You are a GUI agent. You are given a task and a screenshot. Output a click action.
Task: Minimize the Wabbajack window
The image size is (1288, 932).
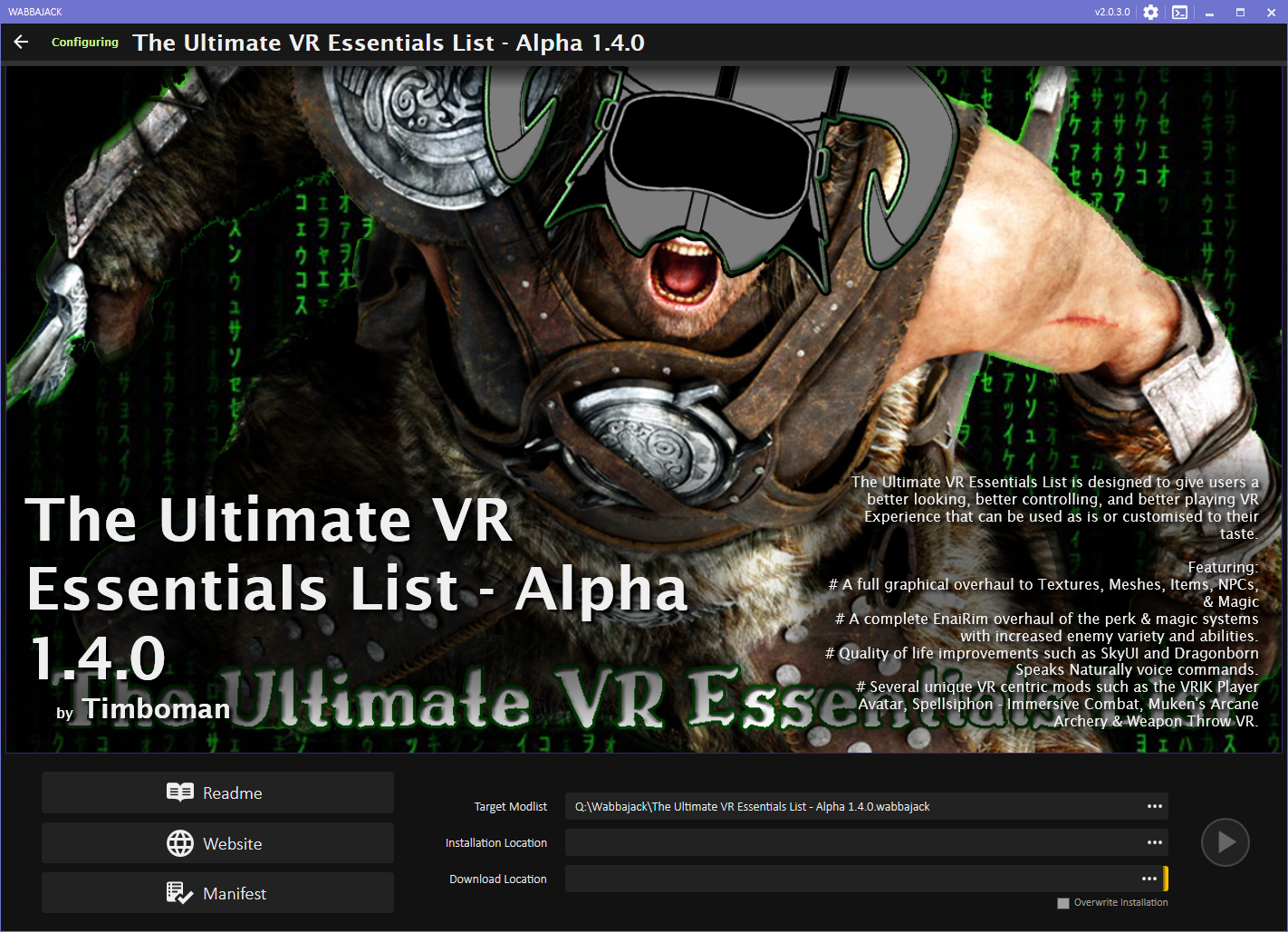pyautogui.click(x=1209, y=12)
